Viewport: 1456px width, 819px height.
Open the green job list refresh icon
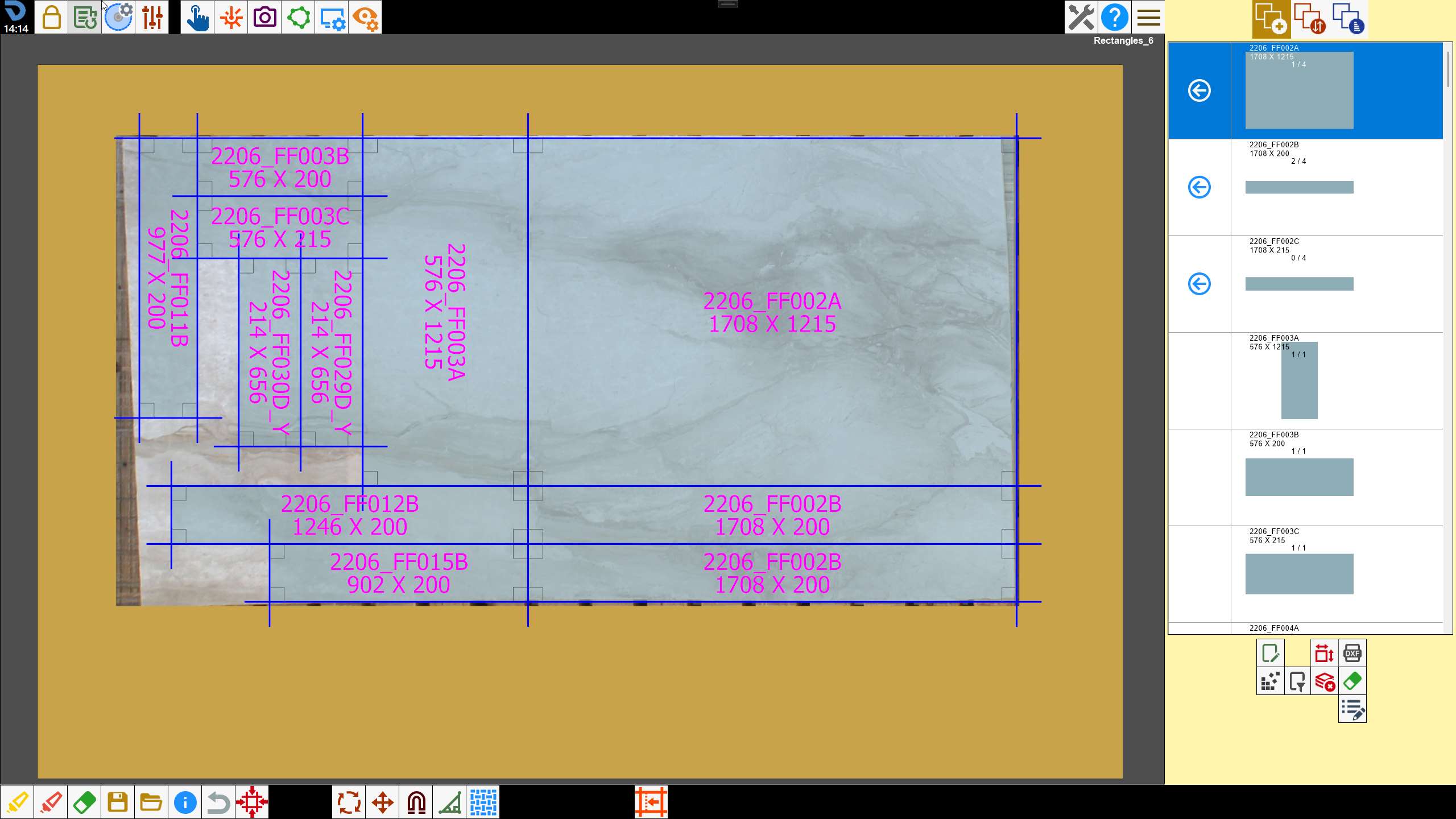click(85, 17)
